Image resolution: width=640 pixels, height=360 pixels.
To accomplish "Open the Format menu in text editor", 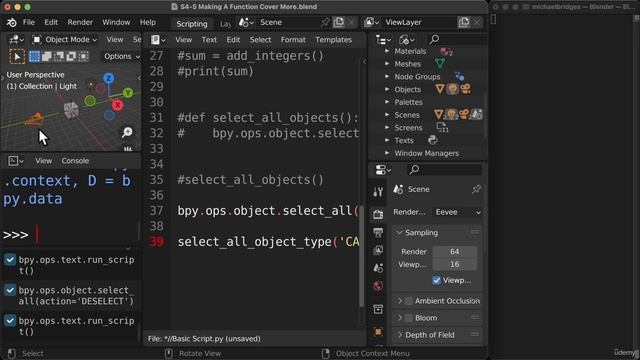I will point(293,40).
